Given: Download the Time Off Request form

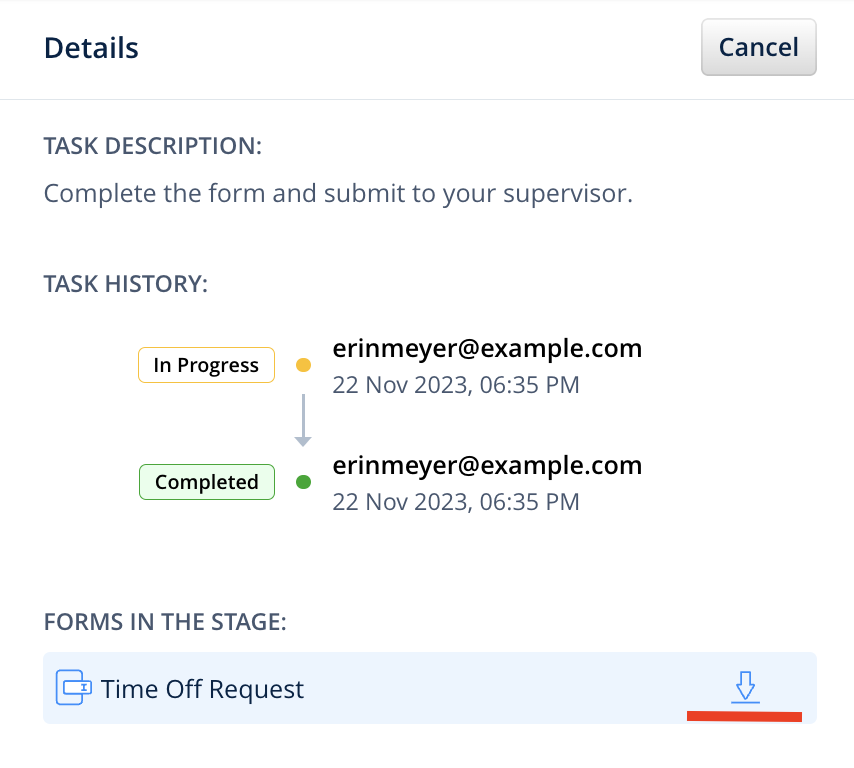Looking at the screenshot, I should click(744, 687).
